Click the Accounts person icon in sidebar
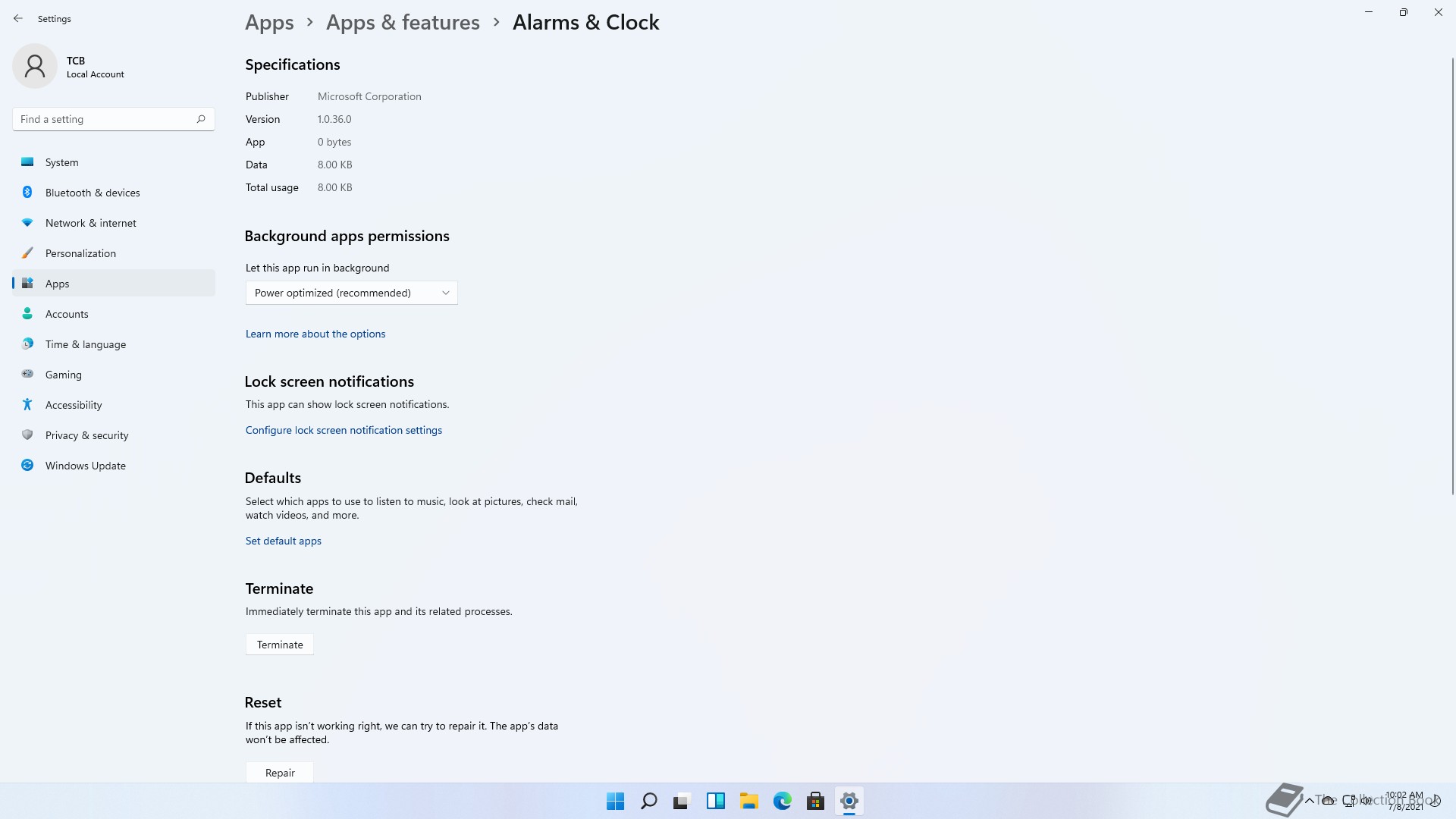This screenshot has width=1456, height=819. pyautogui.click(x=27, y=314)
